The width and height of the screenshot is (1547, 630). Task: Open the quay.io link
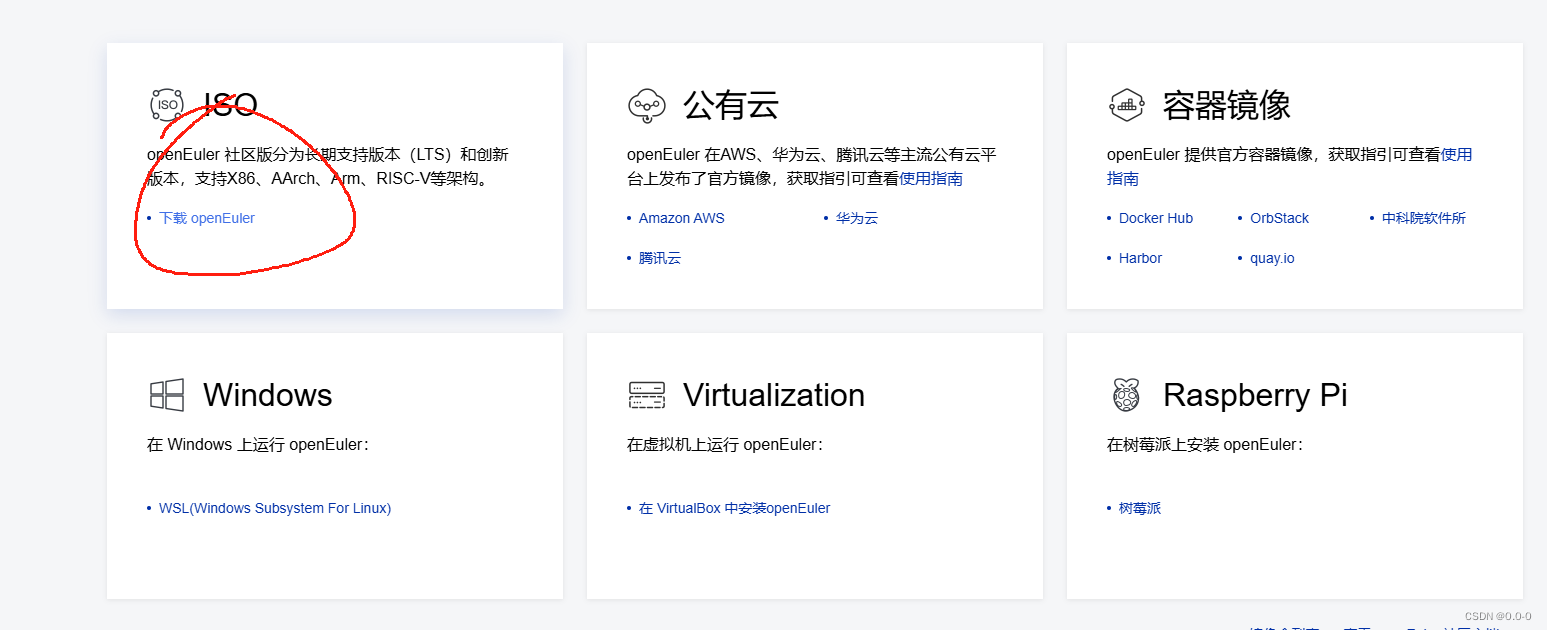point(1272,258)
